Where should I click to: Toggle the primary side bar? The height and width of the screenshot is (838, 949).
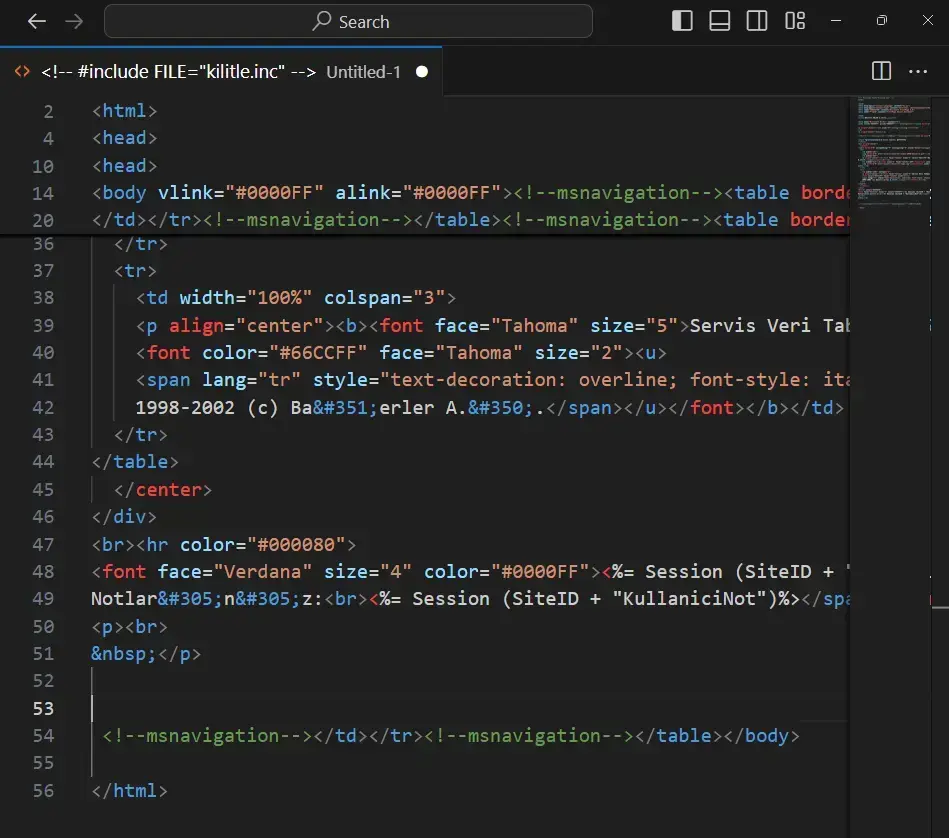pyautogui.click(x=682, y=21)
